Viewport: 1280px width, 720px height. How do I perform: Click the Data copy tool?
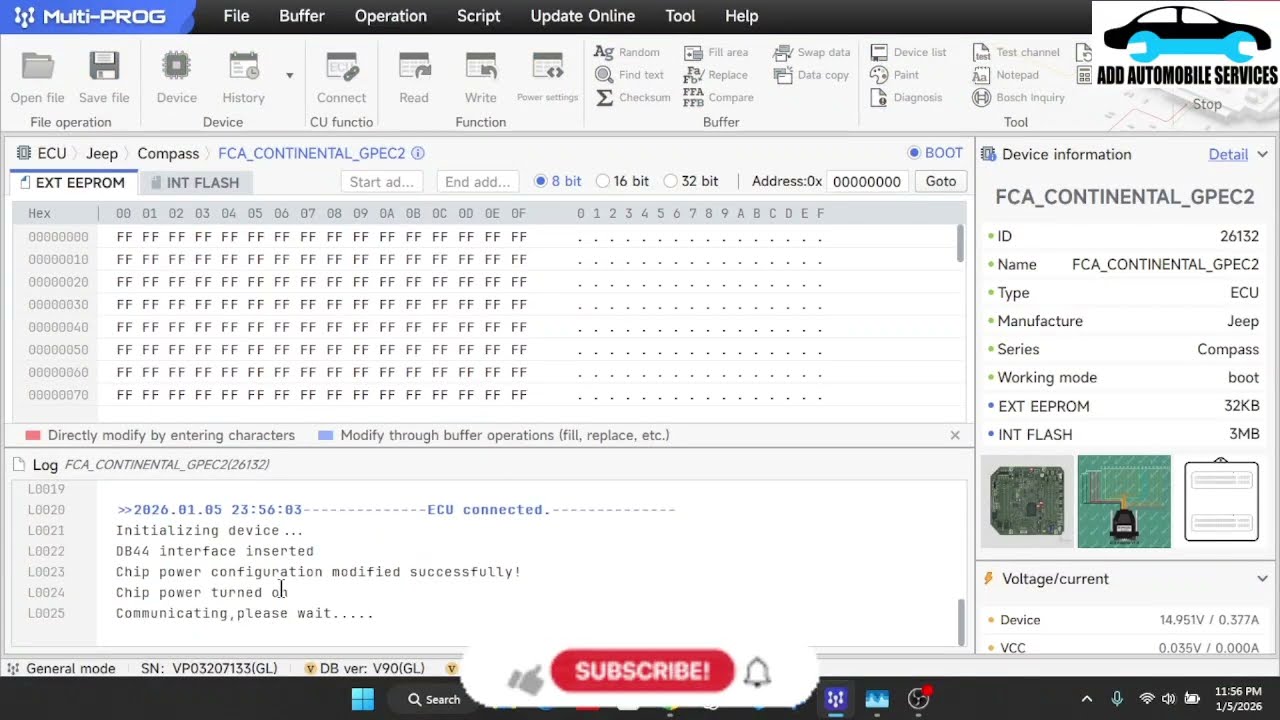tap(811, 75)
